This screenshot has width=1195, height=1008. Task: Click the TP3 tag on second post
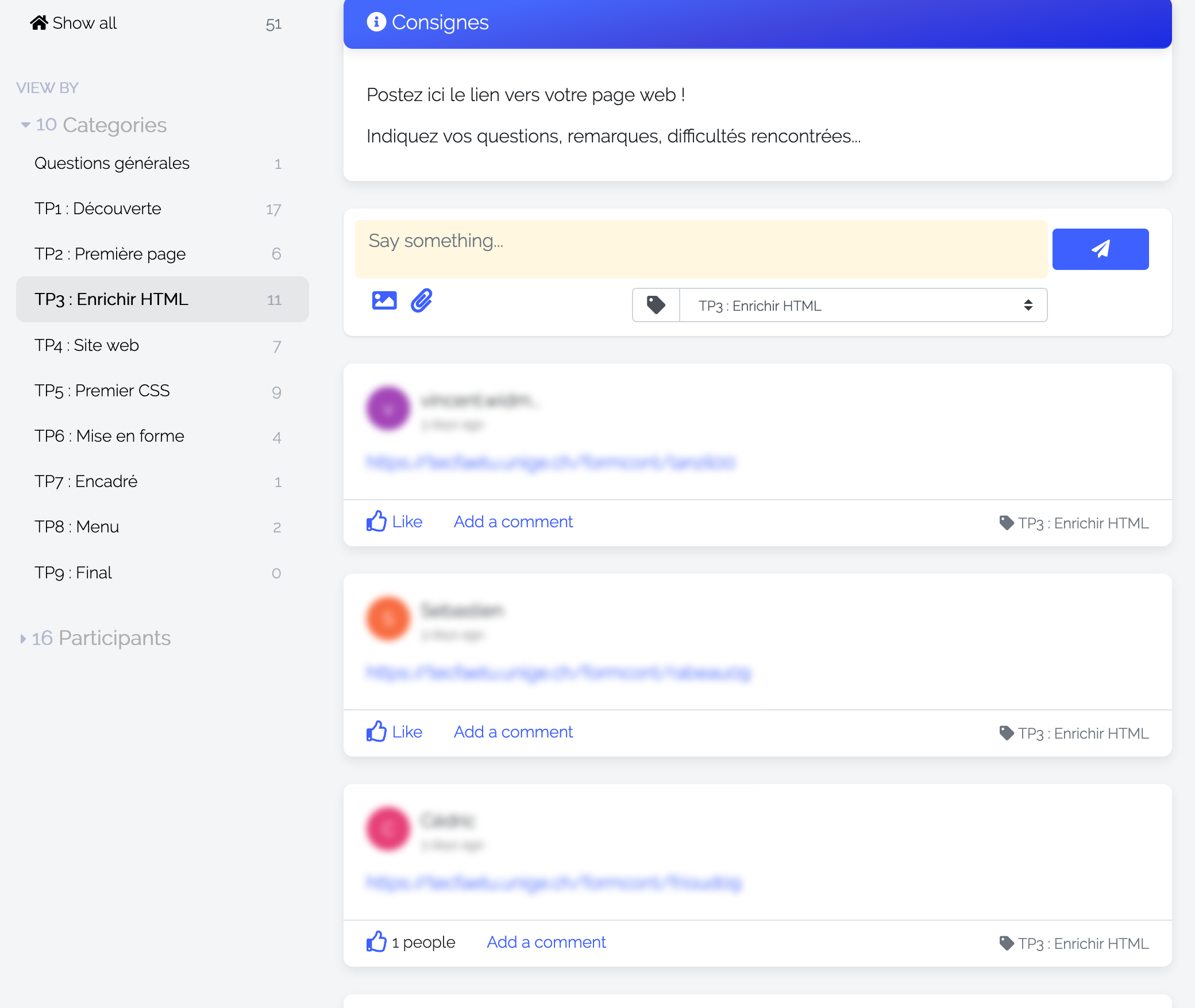pyautogui.click(x=1074, y=733)
